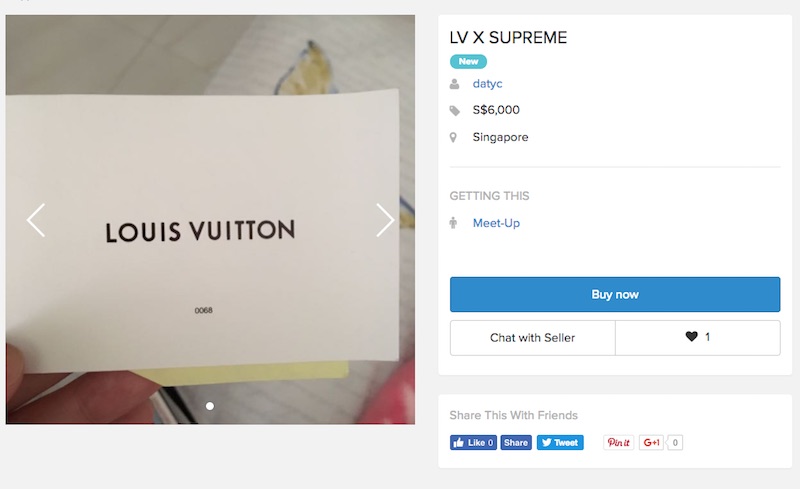
Task: Select the image carousel dot indicator
Action: (210, 406)
